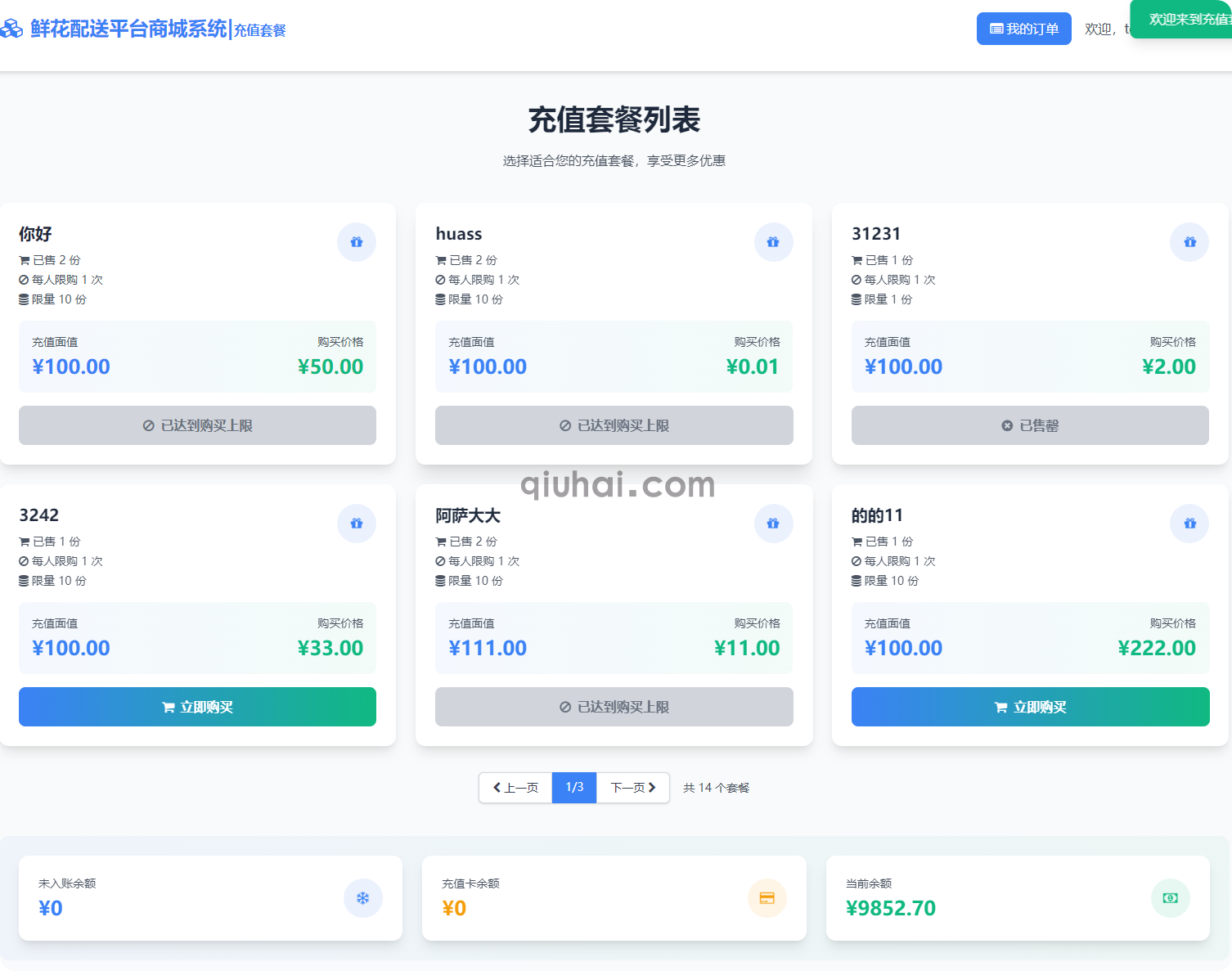Click the card icon for 充值卡余额

pos(767,898)
